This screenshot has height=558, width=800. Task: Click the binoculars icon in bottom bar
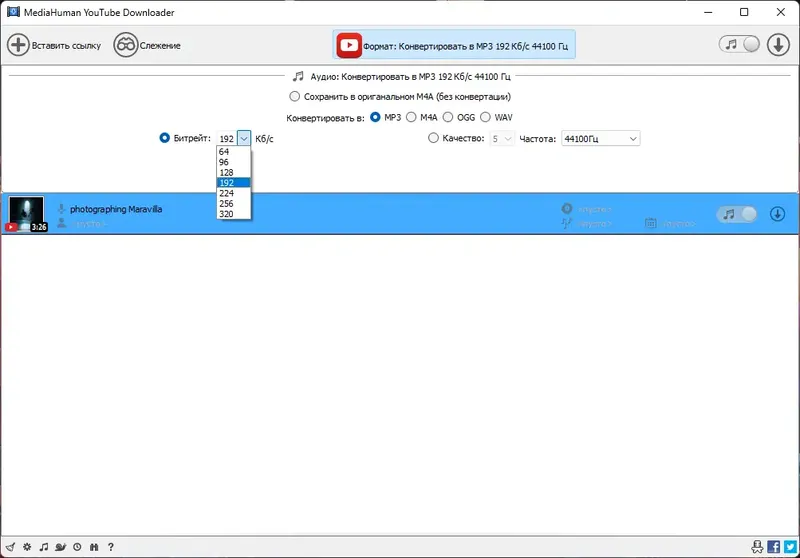coord(94,547)
